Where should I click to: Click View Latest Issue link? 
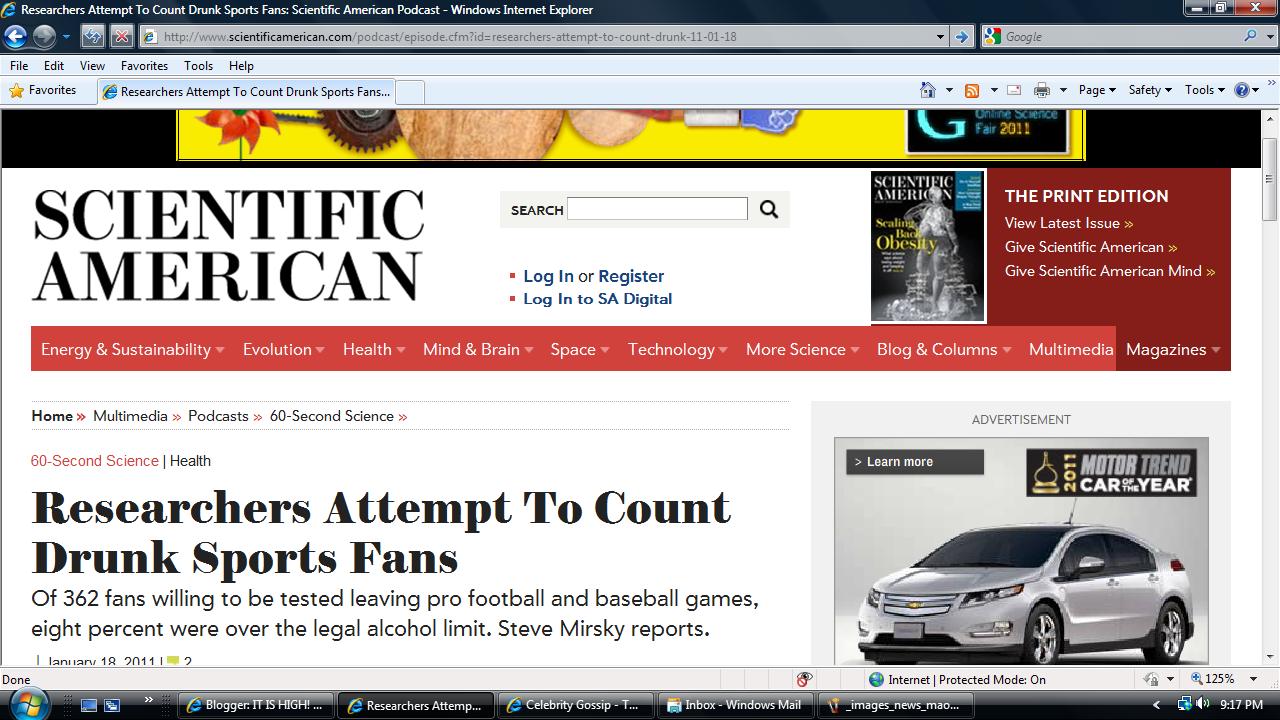click(x=1069, y=223)
